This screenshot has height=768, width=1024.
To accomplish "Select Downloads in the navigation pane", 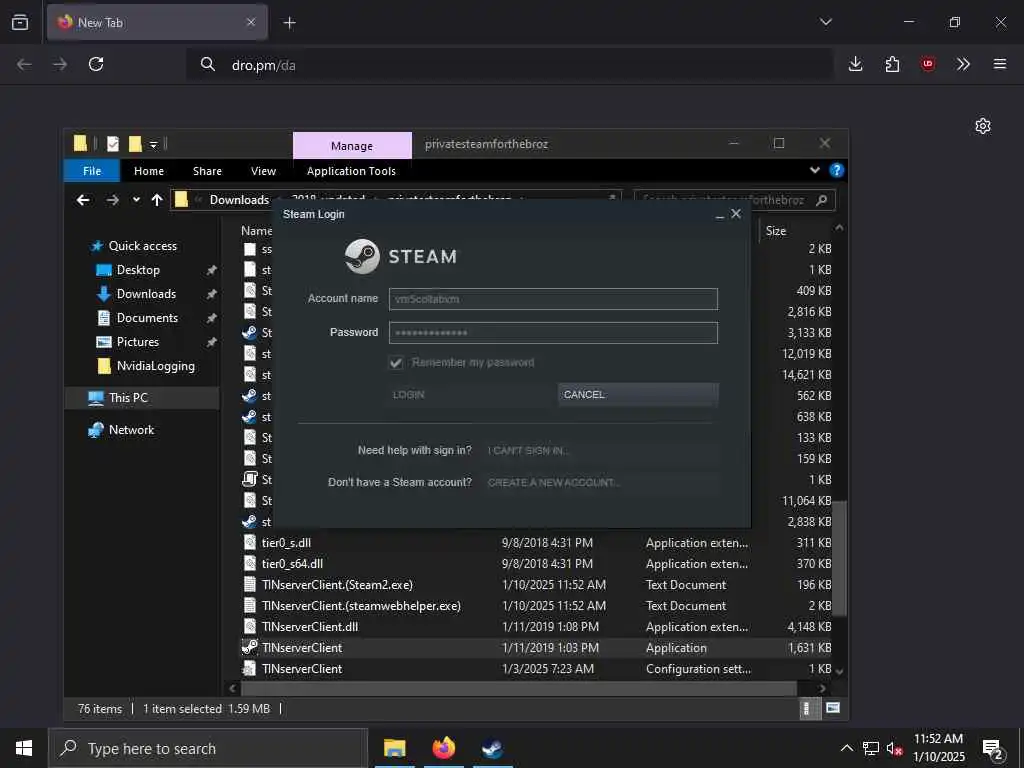I will [x=146, y=294].
